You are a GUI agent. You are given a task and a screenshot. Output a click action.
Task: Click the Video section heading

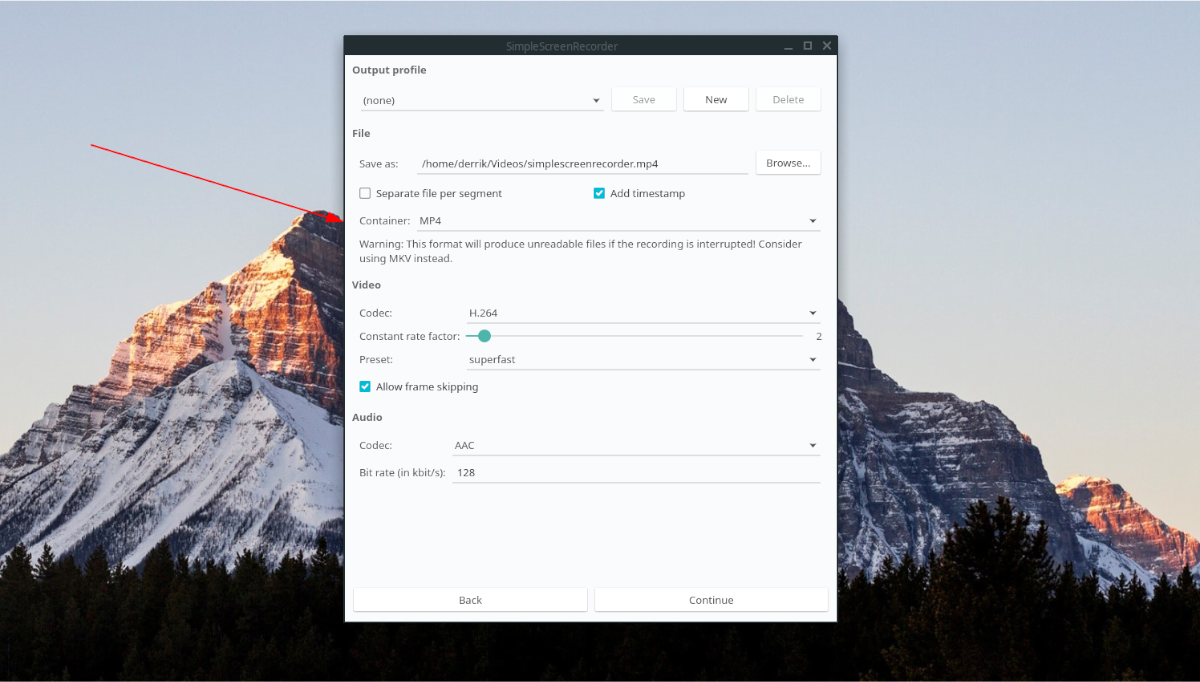point(367,285)
